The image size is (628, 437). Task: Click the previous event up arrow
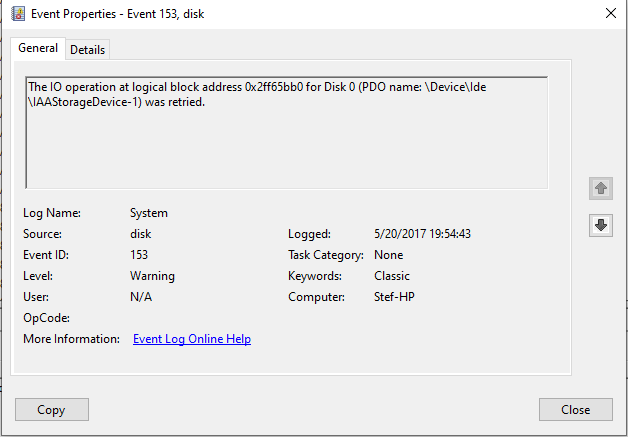600,188
